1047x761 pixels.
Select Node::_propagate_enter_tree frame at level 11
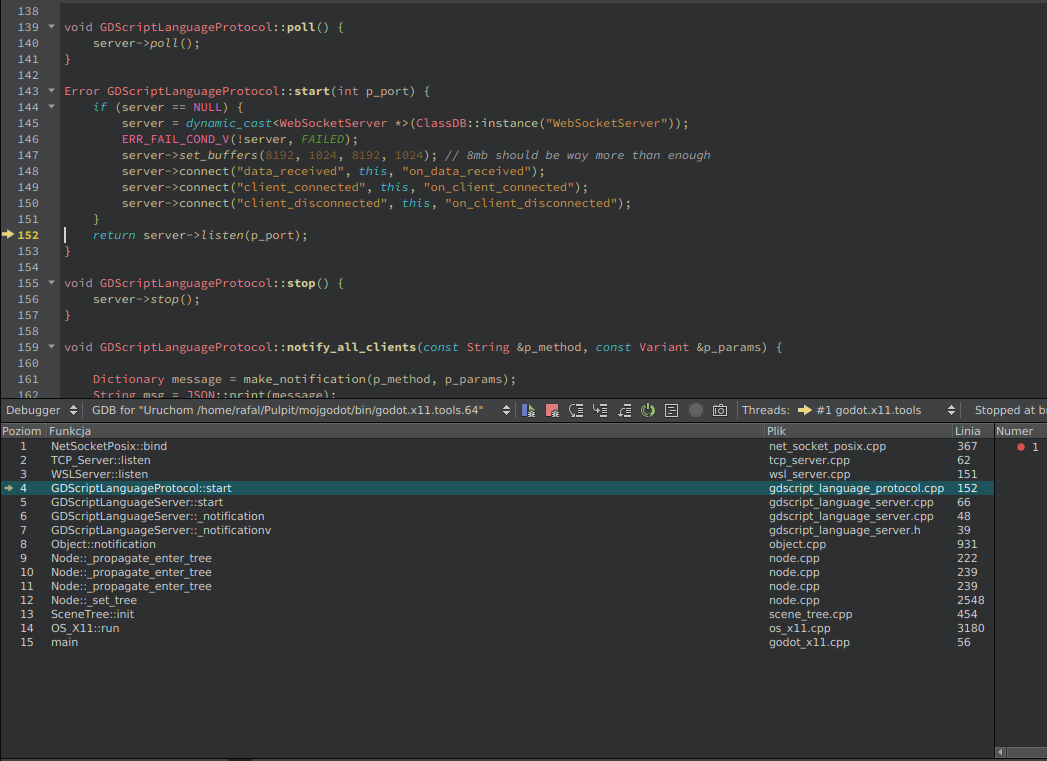tap(497, 586)
